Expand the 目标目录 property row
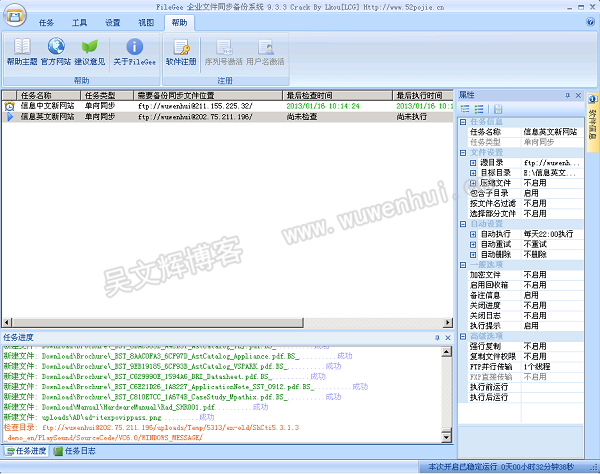The height and width of the screenshot is (474, 600). pyautogui.click(x=473, y=172)
